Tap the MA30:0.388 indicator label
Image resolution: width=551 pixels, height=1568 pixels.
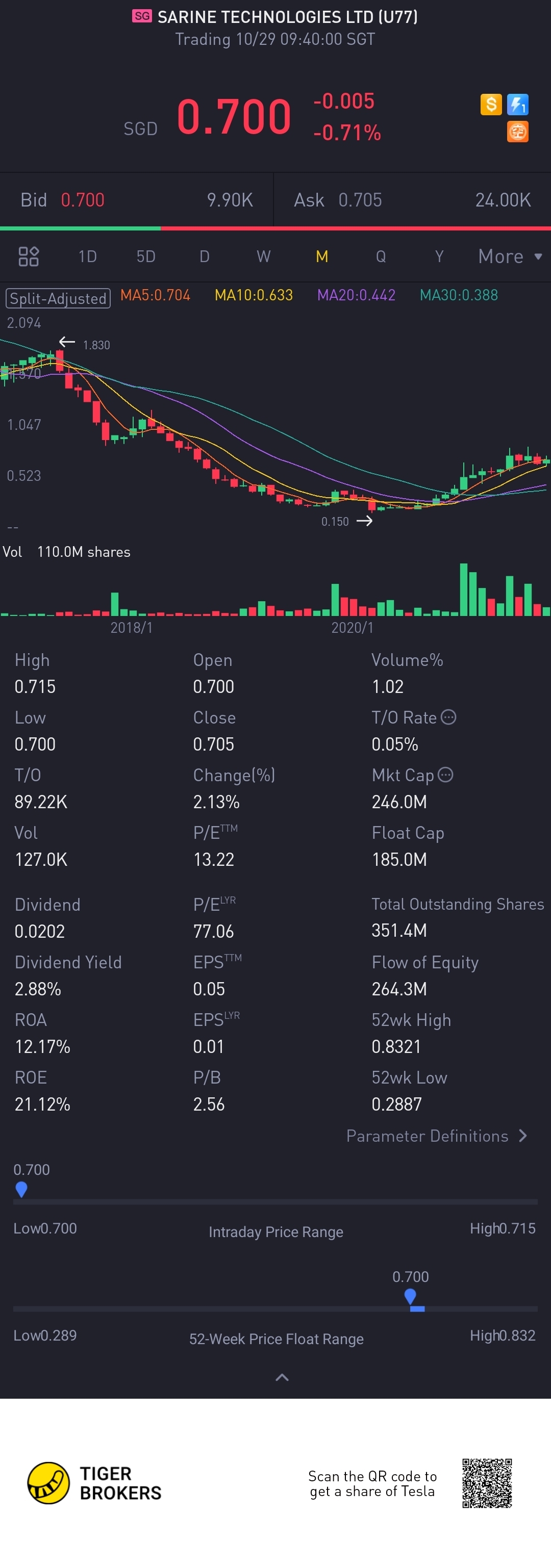tap(459, 295)
